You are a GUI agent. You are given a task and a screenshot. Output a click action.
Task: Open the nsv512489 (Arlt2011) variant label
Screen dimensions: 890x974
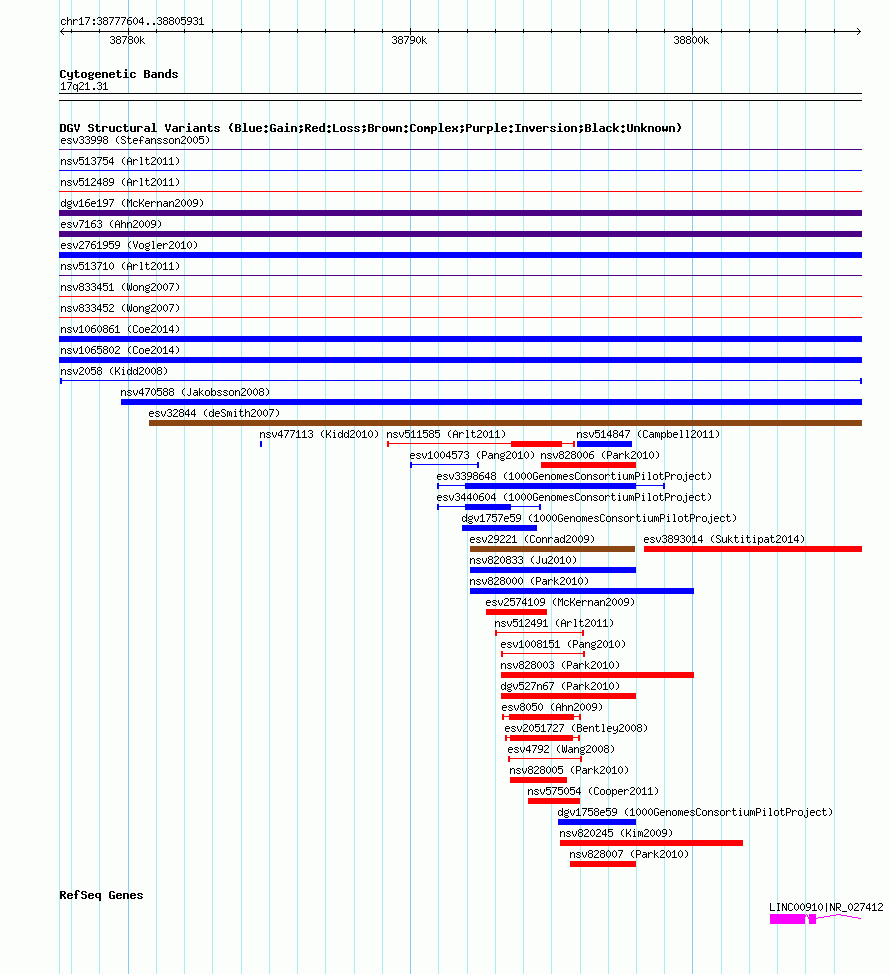pyautogui.click(x=120, y=183)
